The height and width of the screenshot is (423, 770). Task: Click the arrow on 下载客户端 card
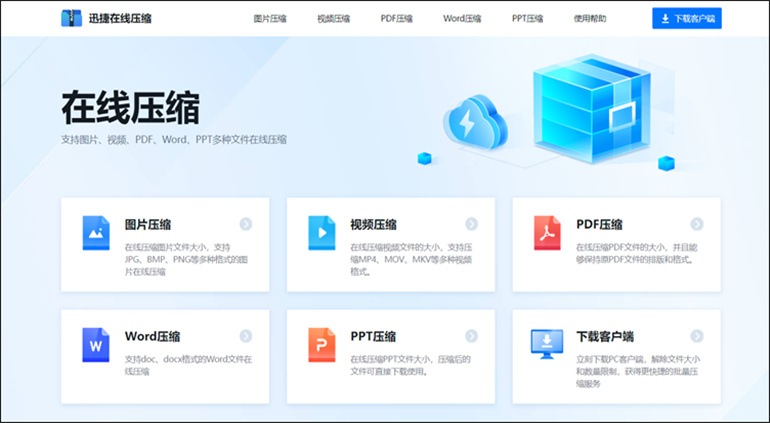[697, 336]
